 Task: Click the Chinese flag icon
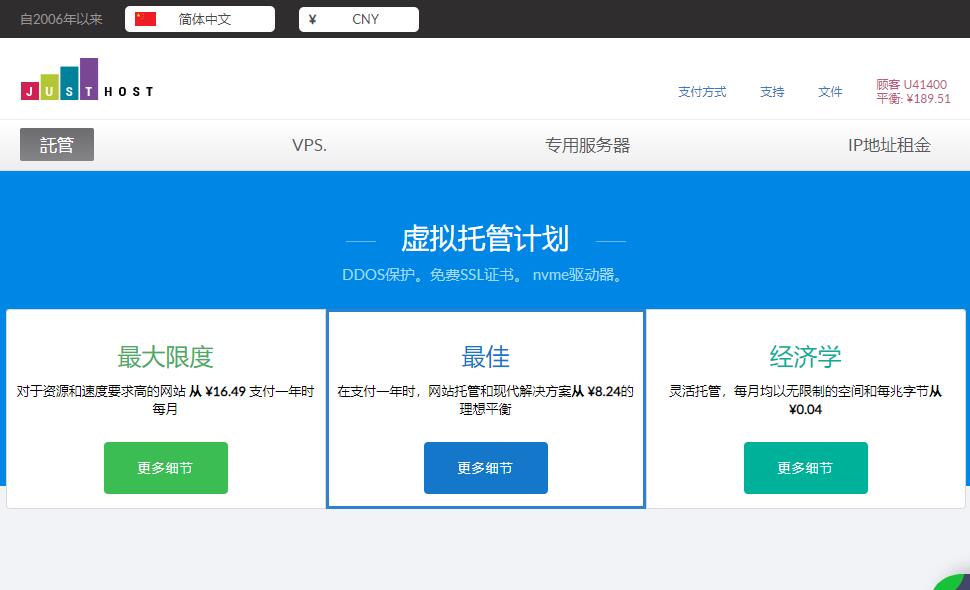146,19
